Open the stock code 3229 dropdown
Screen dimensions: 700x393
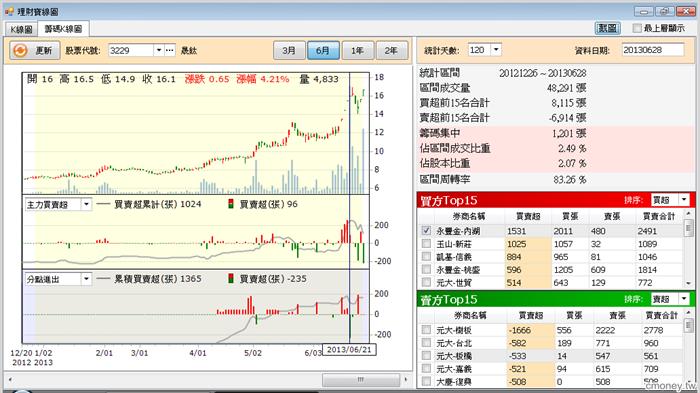[158, 50]
